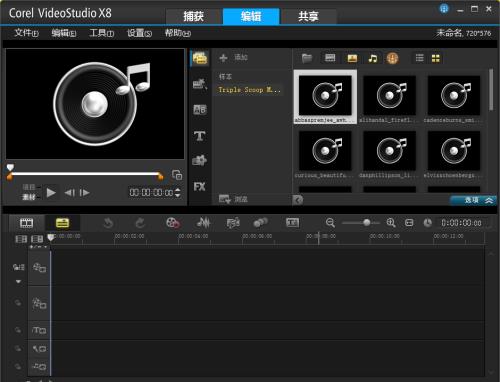Click the orange round library icon

pyautogui.click(x=392, y=58)
